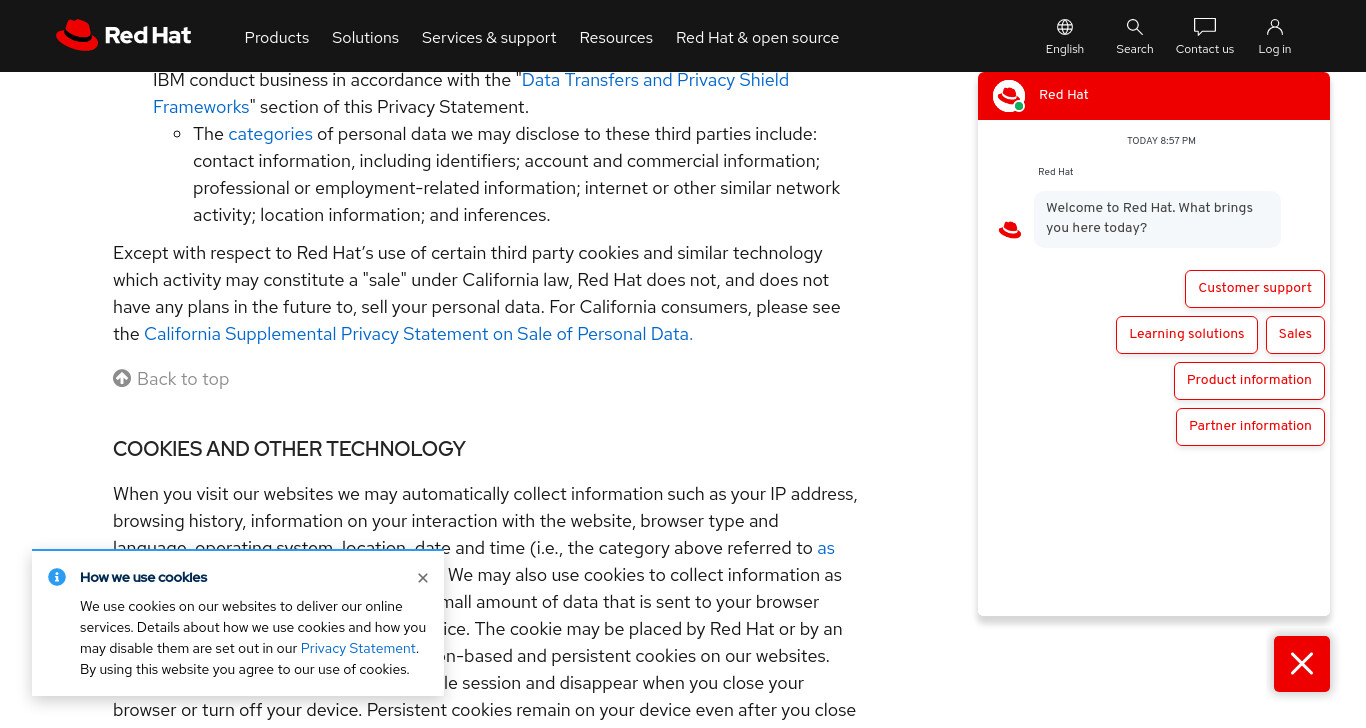This screenshot has height=728, width=1366.
Task: Close the chat widget with red X button
Action: 1302,664
